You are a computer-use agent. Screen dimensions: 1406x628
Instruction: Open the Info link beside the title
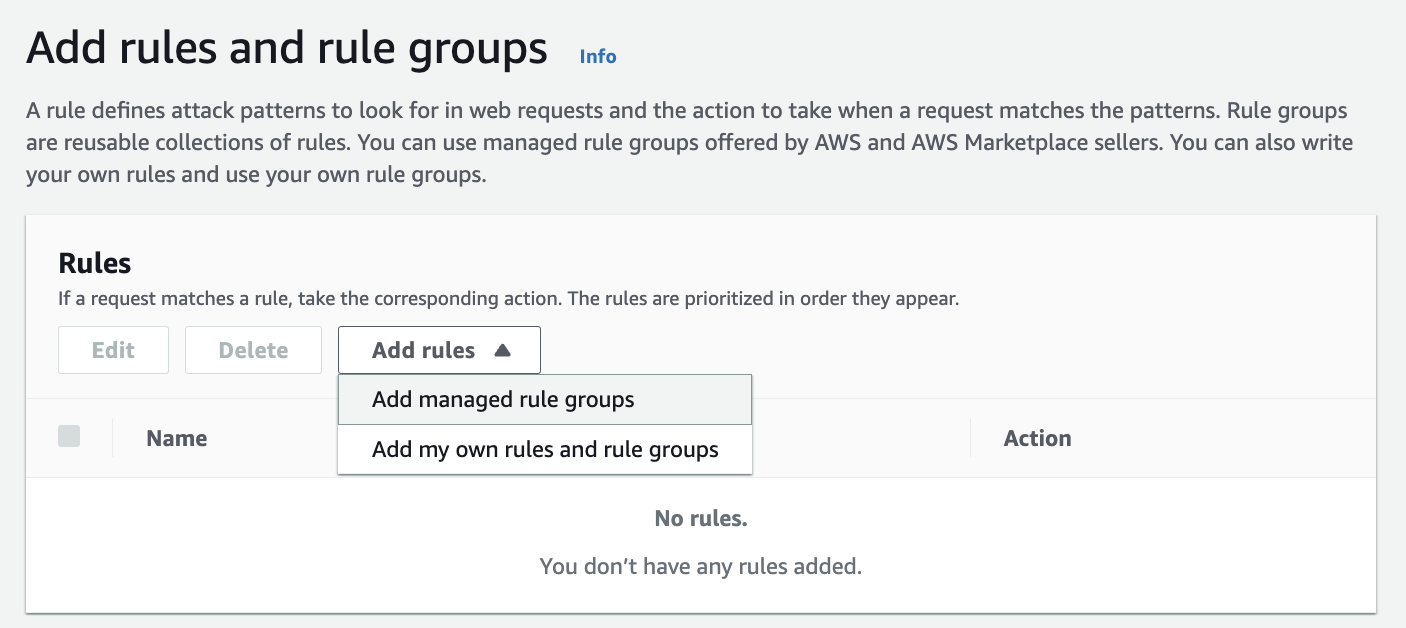(598, 57)
